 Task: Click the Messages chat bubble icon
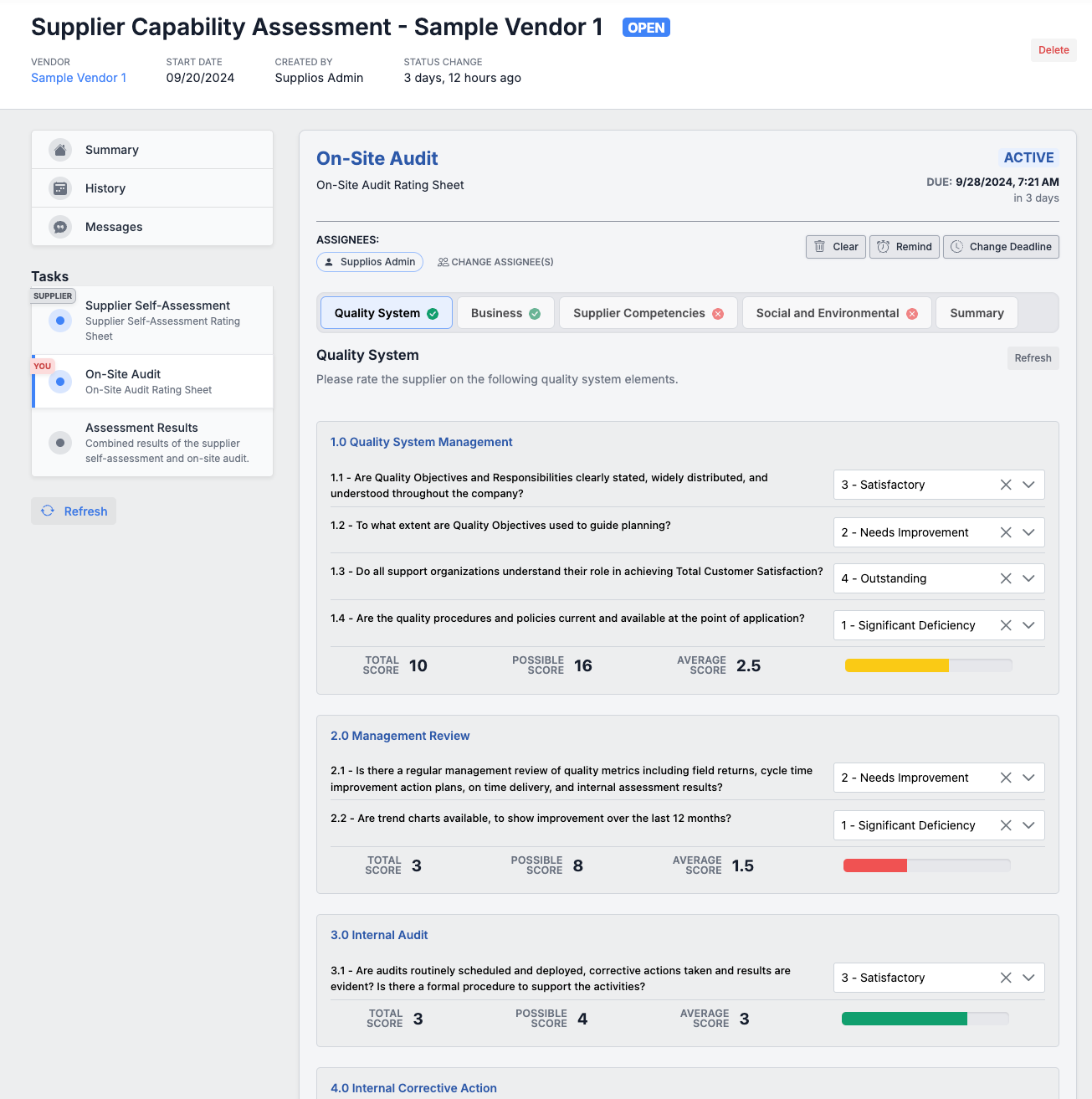(60, 227)
